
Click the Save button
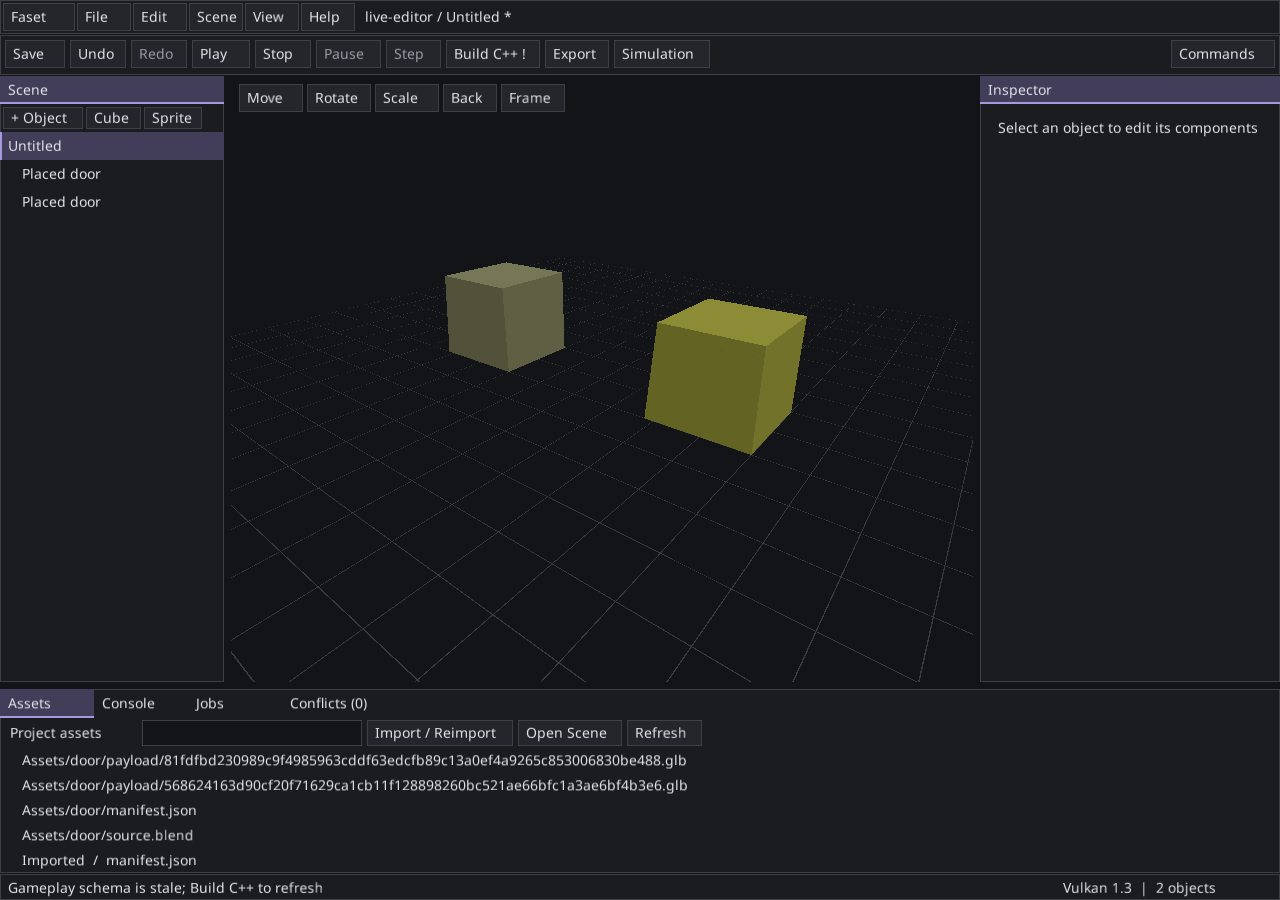point(35,54)
